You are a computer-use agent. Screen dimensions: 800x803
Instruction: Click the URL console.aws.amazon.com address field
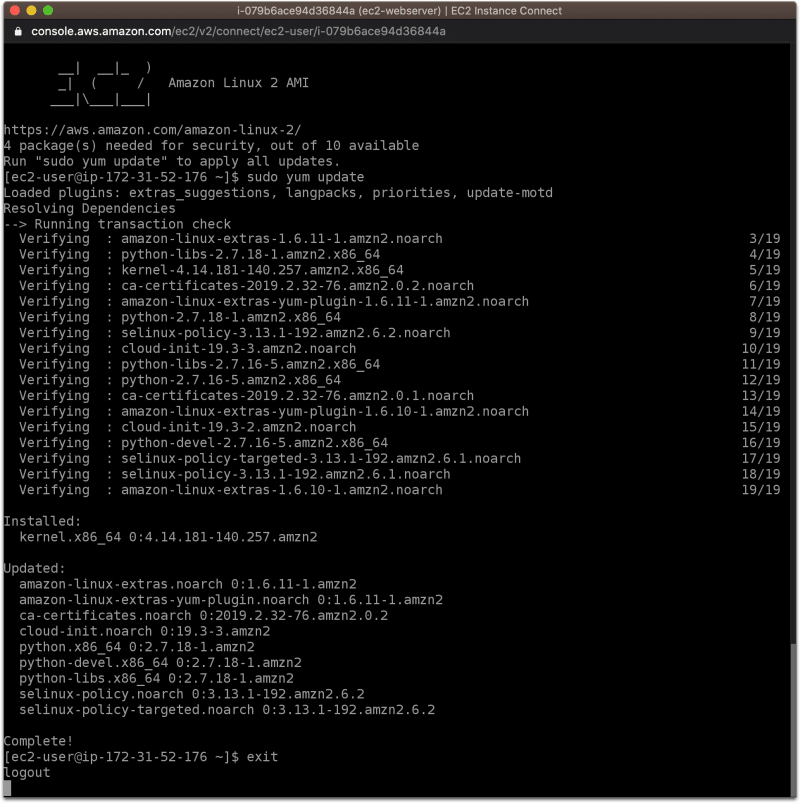click(x=238, y=31)
